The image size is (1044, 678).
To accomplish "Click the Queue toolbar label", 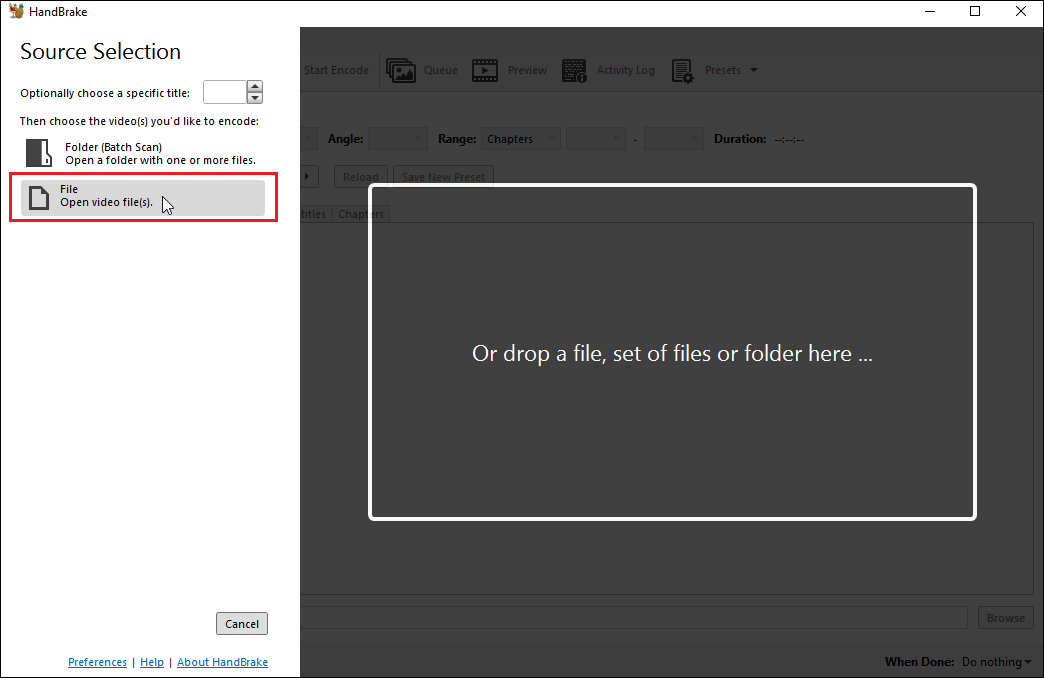I will (x=441, y=70).
